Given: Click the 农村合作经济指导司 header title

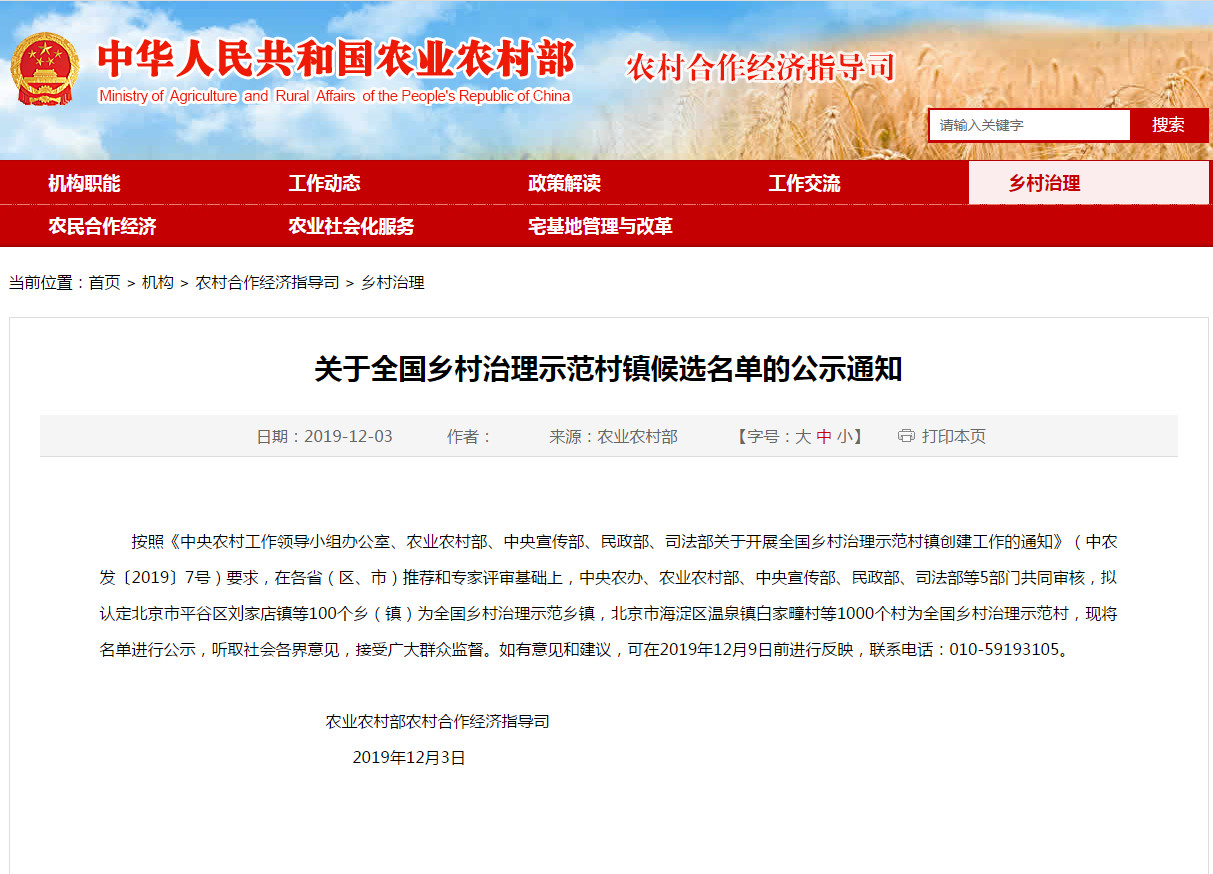Looking at the screenshot, I should click(760, 67).
